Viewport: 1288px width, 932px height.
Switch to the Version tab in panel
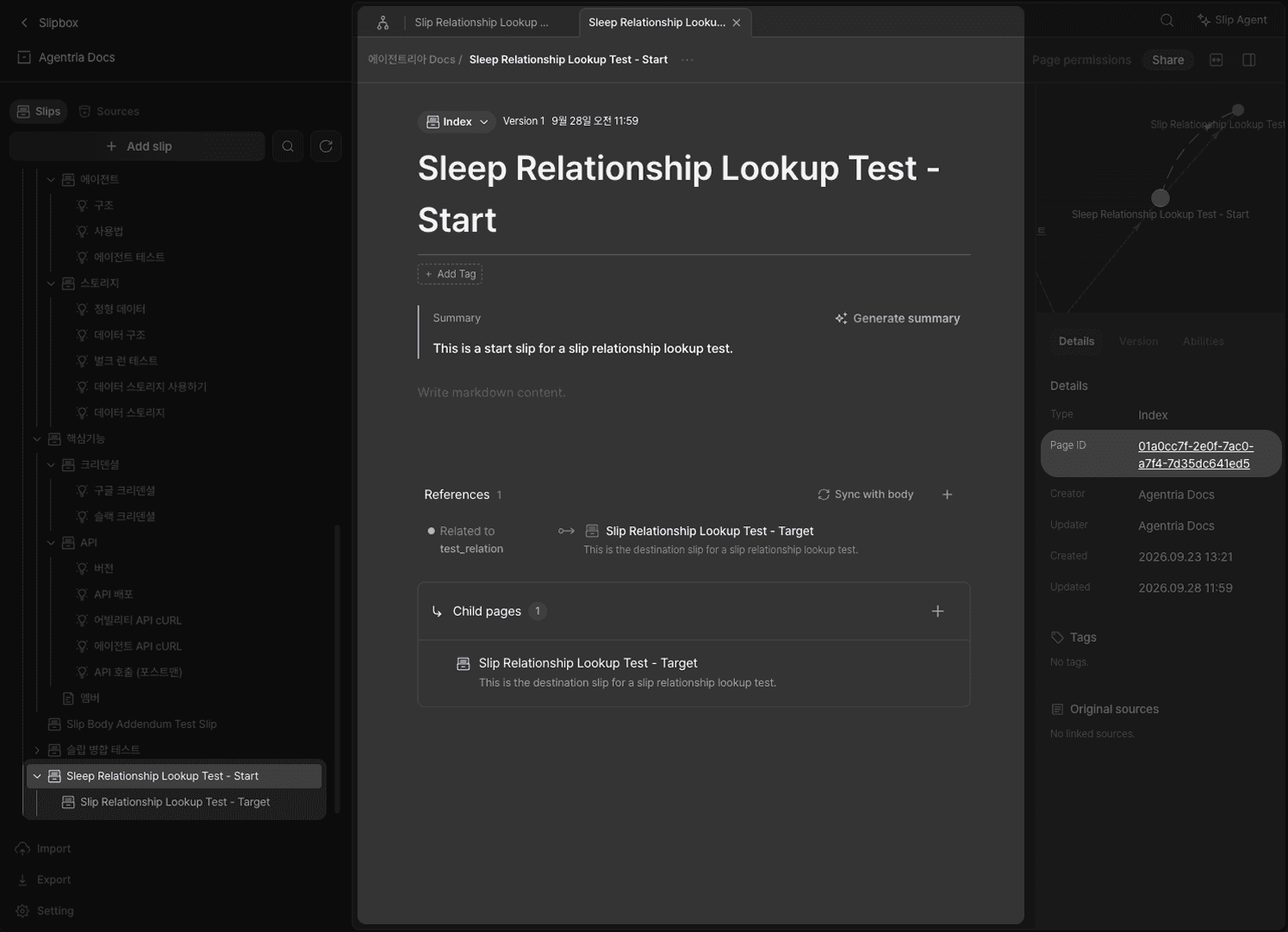tap(1138, 341)
